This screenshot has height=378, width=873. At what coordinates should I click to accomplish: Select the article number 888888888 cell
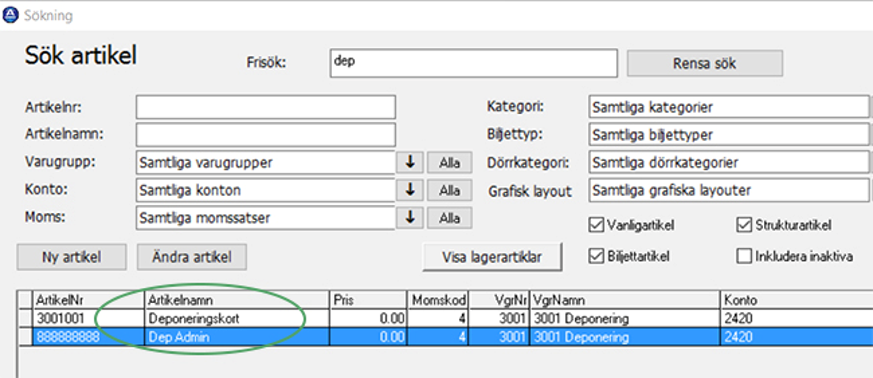pyautogui.click(x=89, y=337)
